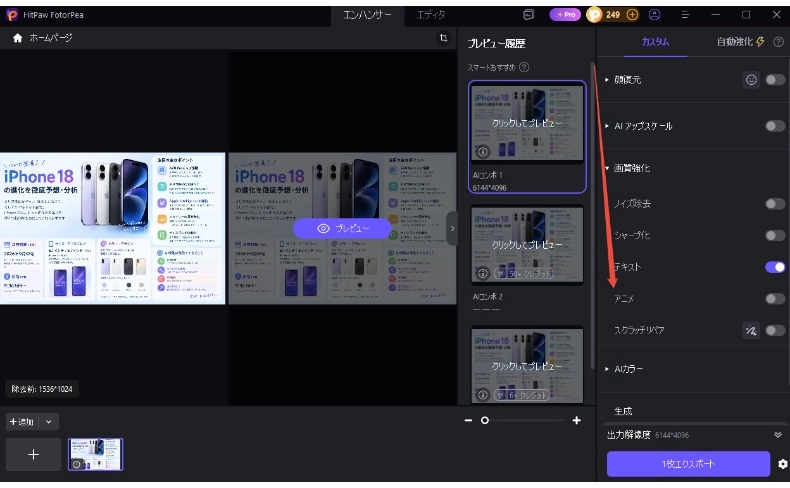
Task: Expand the 顔復元 section arrow
Action: pos(607,80)
